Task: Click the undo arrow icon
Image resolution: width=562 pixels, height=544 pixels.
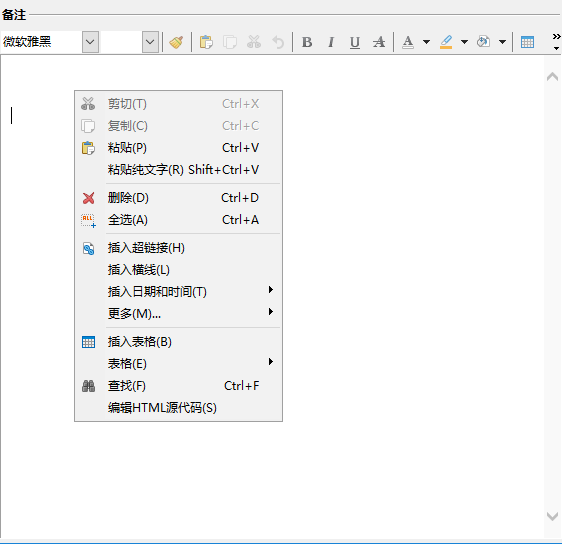Action: coord(278,42)
